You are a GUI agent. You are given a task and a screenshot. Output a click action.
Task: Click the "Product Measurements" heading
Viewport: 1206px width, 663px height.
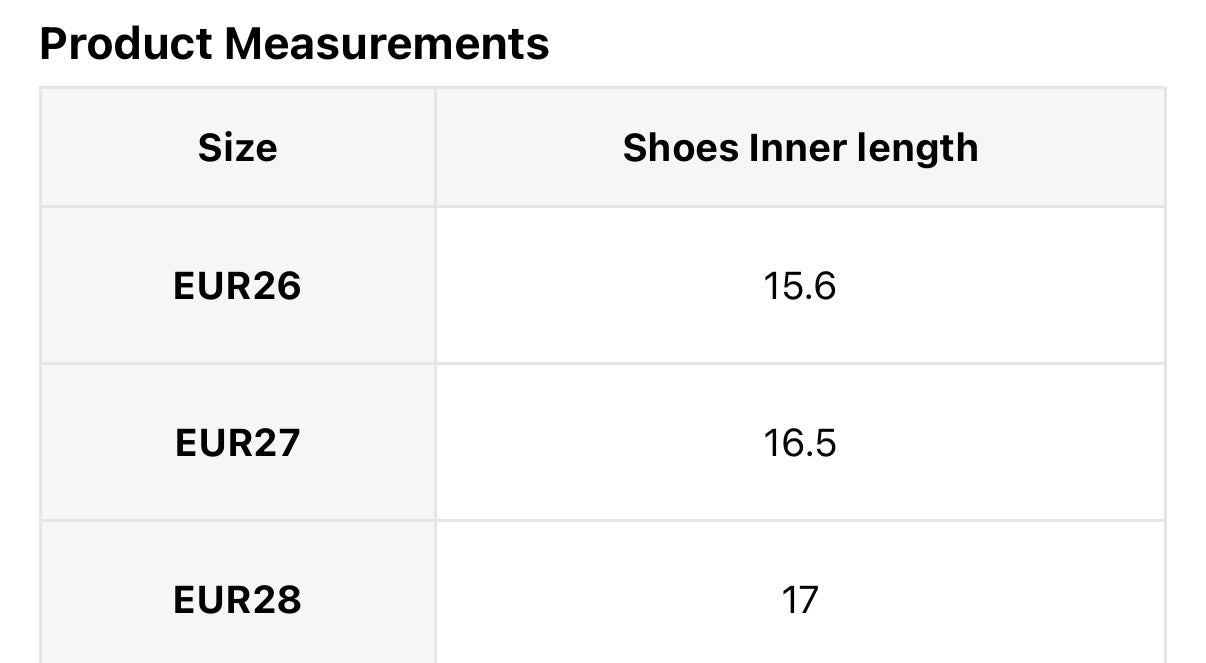point(294,44)
